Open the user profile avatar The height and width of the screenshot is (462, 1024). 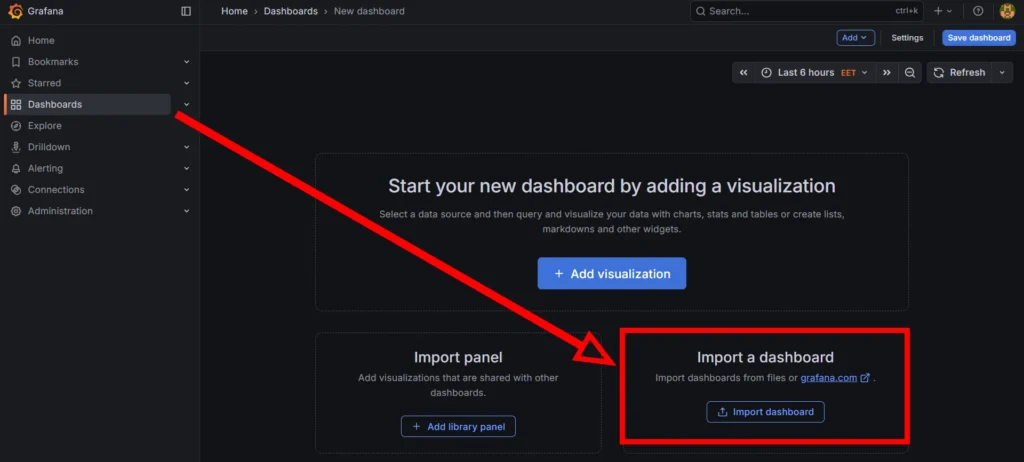[x=1007, y=11]
